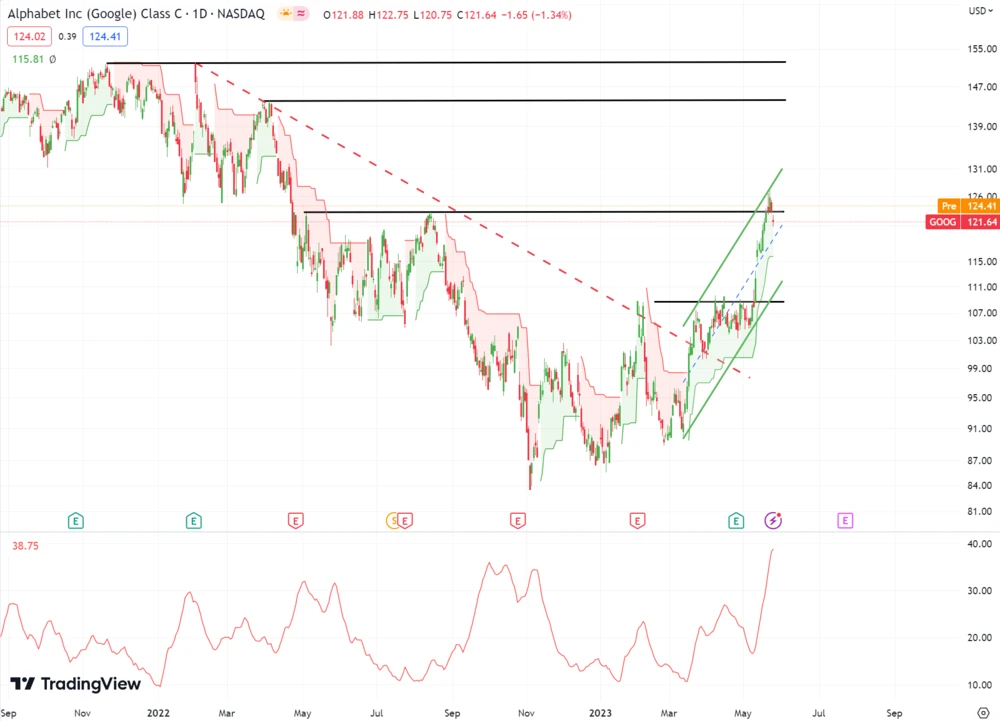1000x721 pixels.
Task: Click the pre-market sun icon beside NASDAQ
Action: (286, 13)
